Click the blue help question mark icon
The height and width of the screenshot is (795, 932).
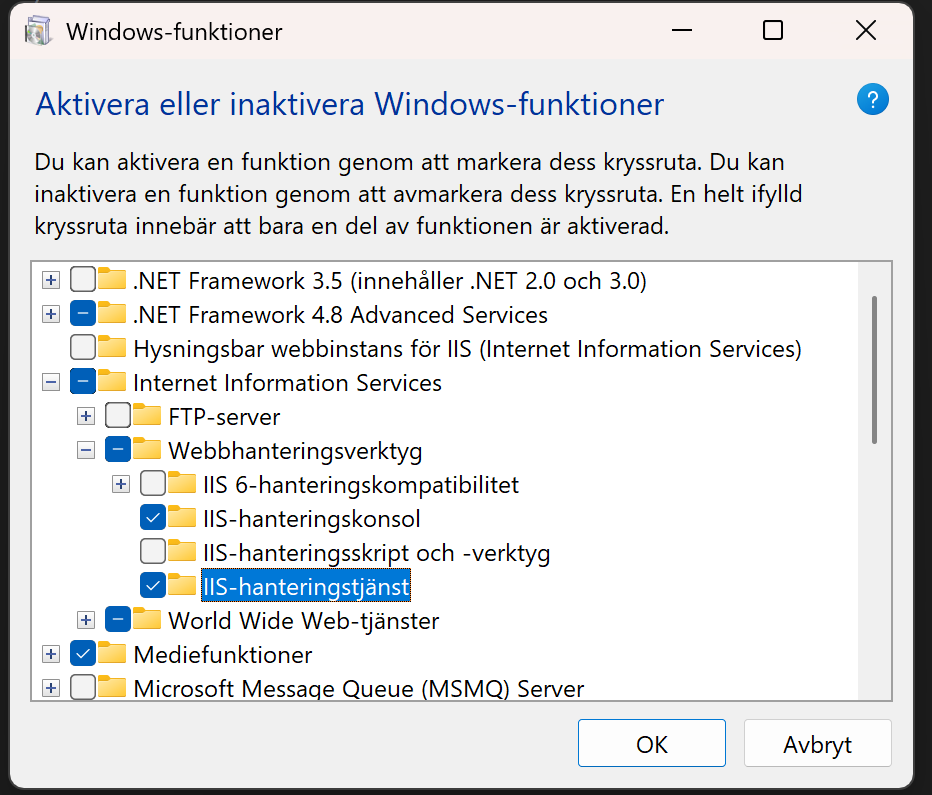tap(872, 99)
